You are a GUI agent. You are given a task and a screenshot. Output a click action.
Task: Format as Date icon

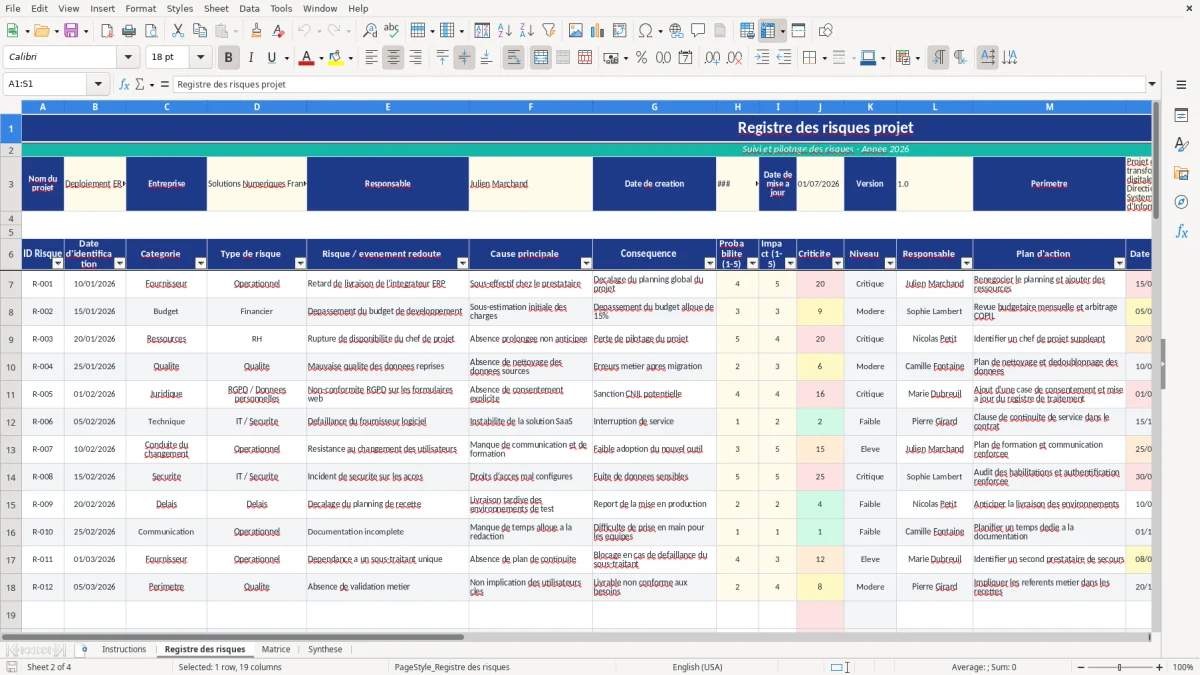tap(685, 58)
